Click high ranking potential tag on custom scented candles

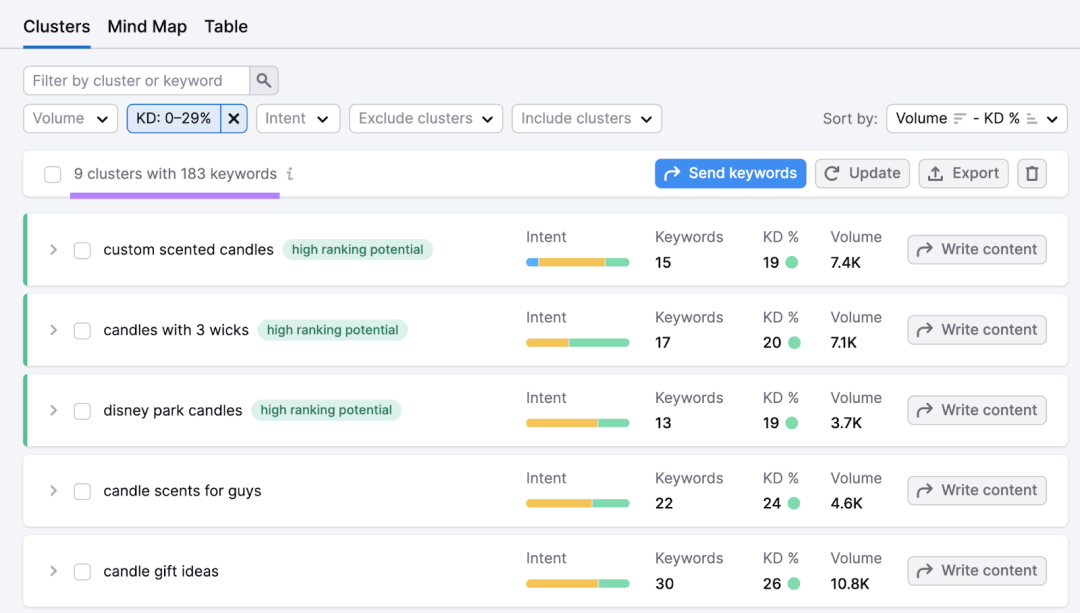[357, 249]
